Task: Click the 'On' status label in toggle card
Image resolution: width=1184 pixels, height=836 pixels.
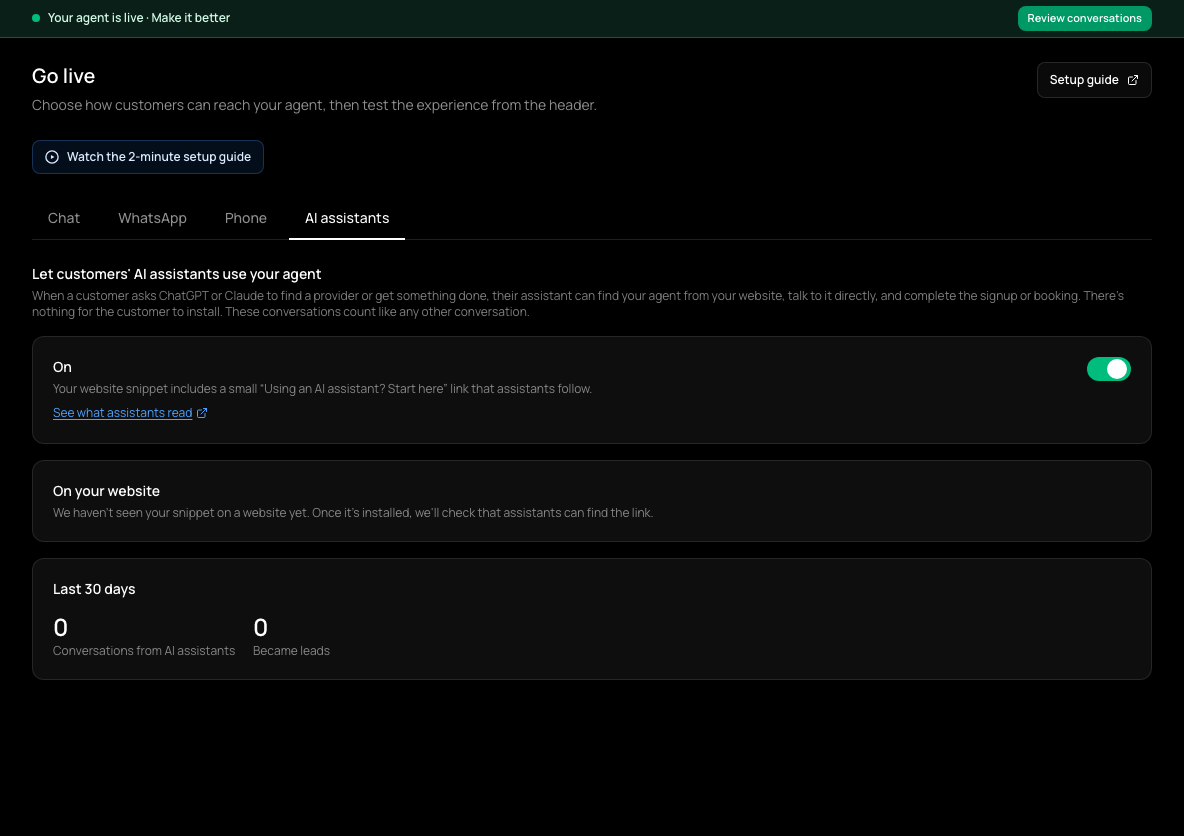Action: (62, 367)
